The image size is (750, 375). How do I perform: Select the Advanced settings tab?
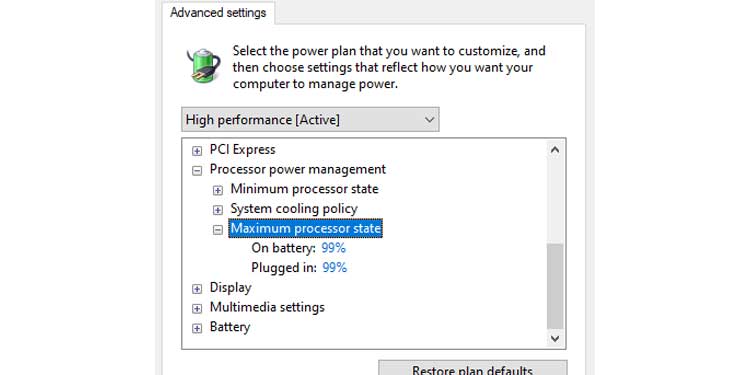coord(218,12)
